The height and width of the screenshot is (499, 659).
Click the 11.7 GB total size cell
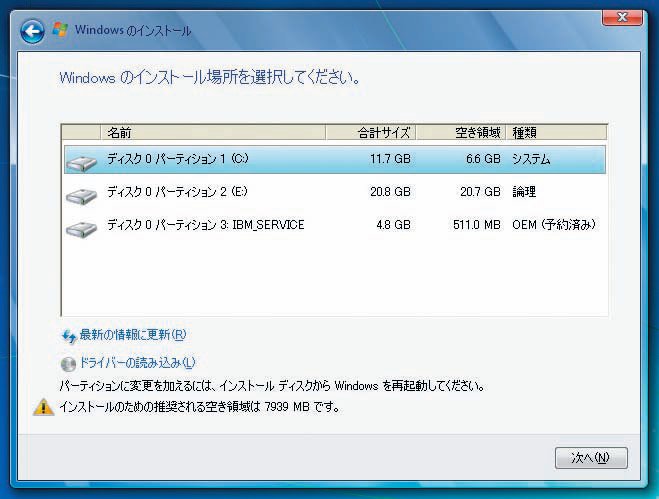pyautogui.click(x=390, y=159)
